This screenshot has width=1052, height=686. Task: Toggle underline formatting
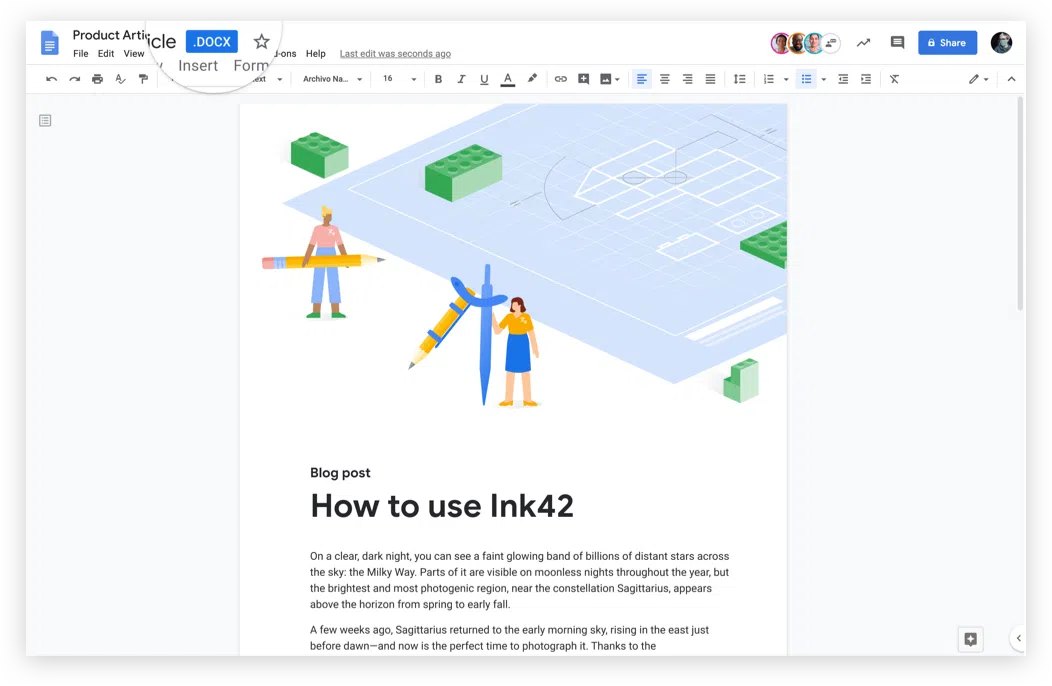(x=484, y=79)
